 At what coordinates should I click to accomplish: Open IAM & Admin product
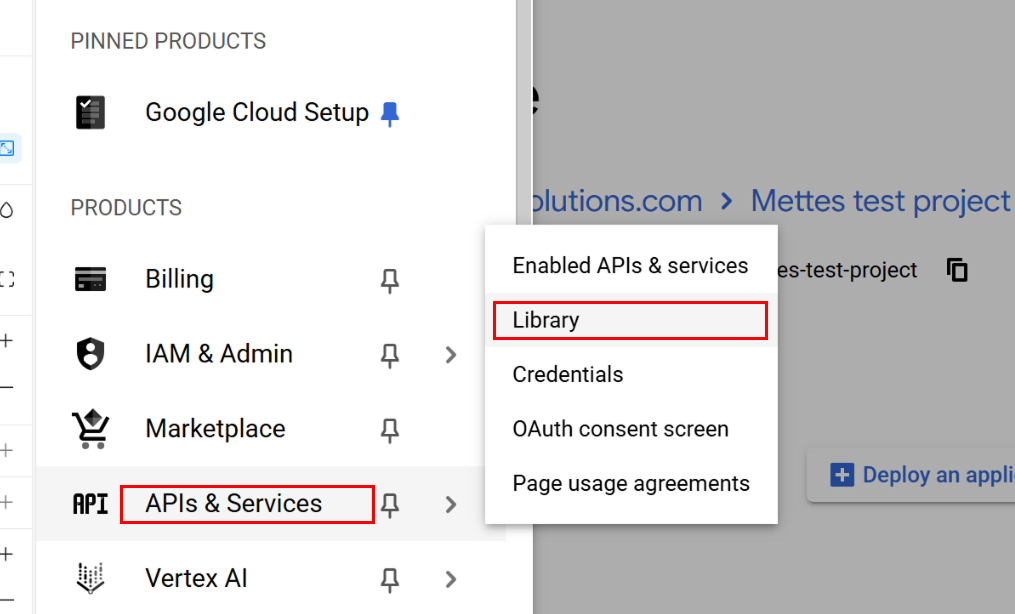coord(219,354)
